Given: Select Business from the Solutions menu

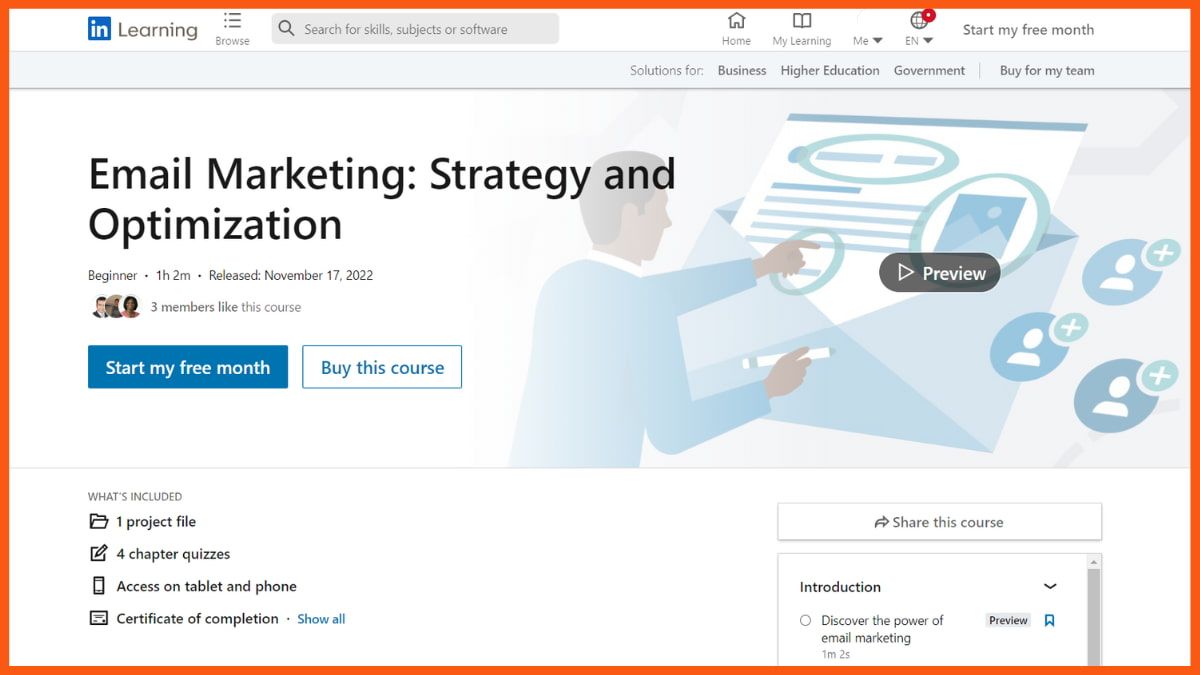Looking at the screenshot, I should pyautogui.click(x=742, y=70).
